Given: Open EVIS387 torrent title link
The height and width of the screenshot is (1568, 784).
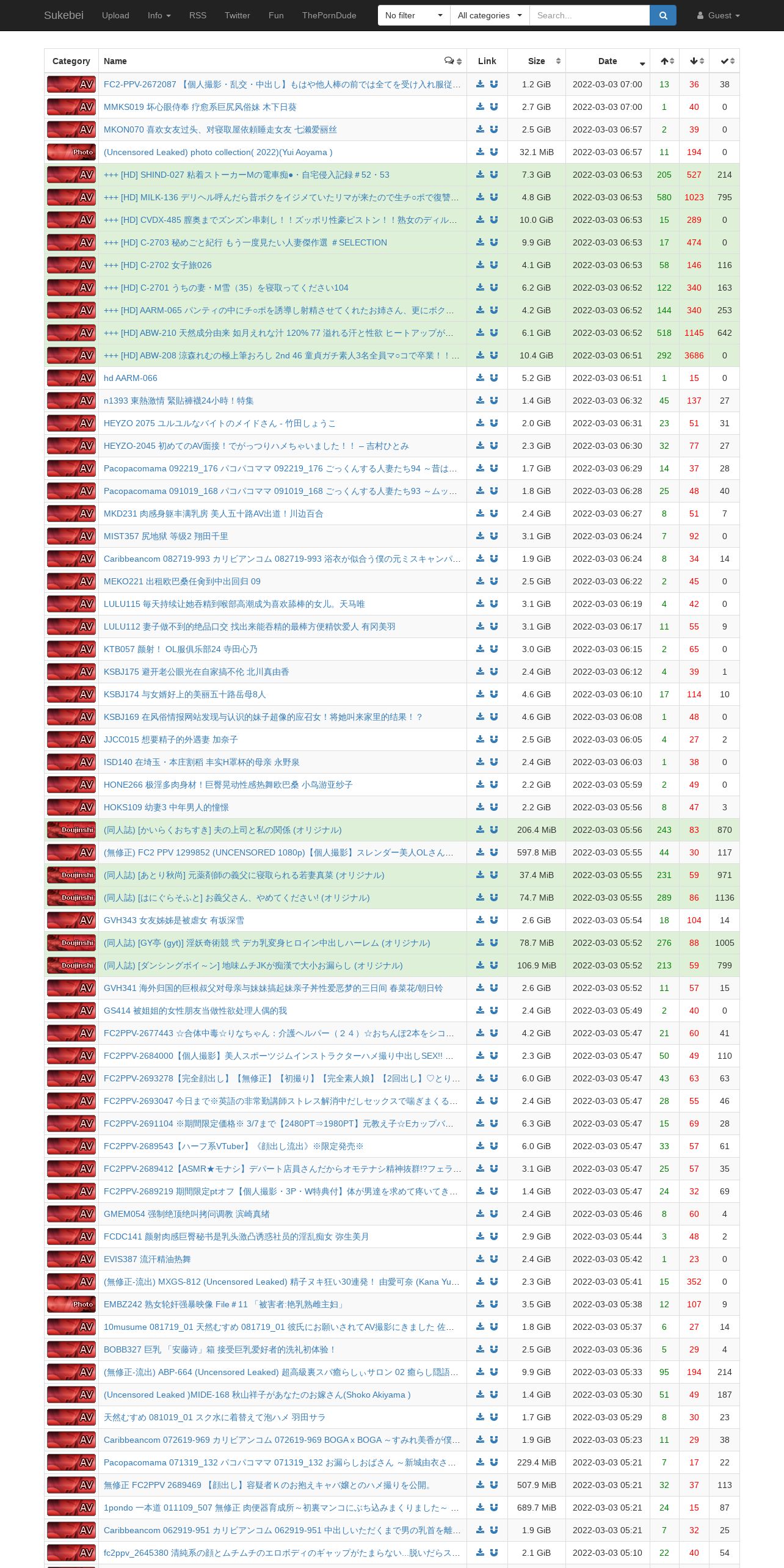Looking at the screenshot, I should point(147,1259).
